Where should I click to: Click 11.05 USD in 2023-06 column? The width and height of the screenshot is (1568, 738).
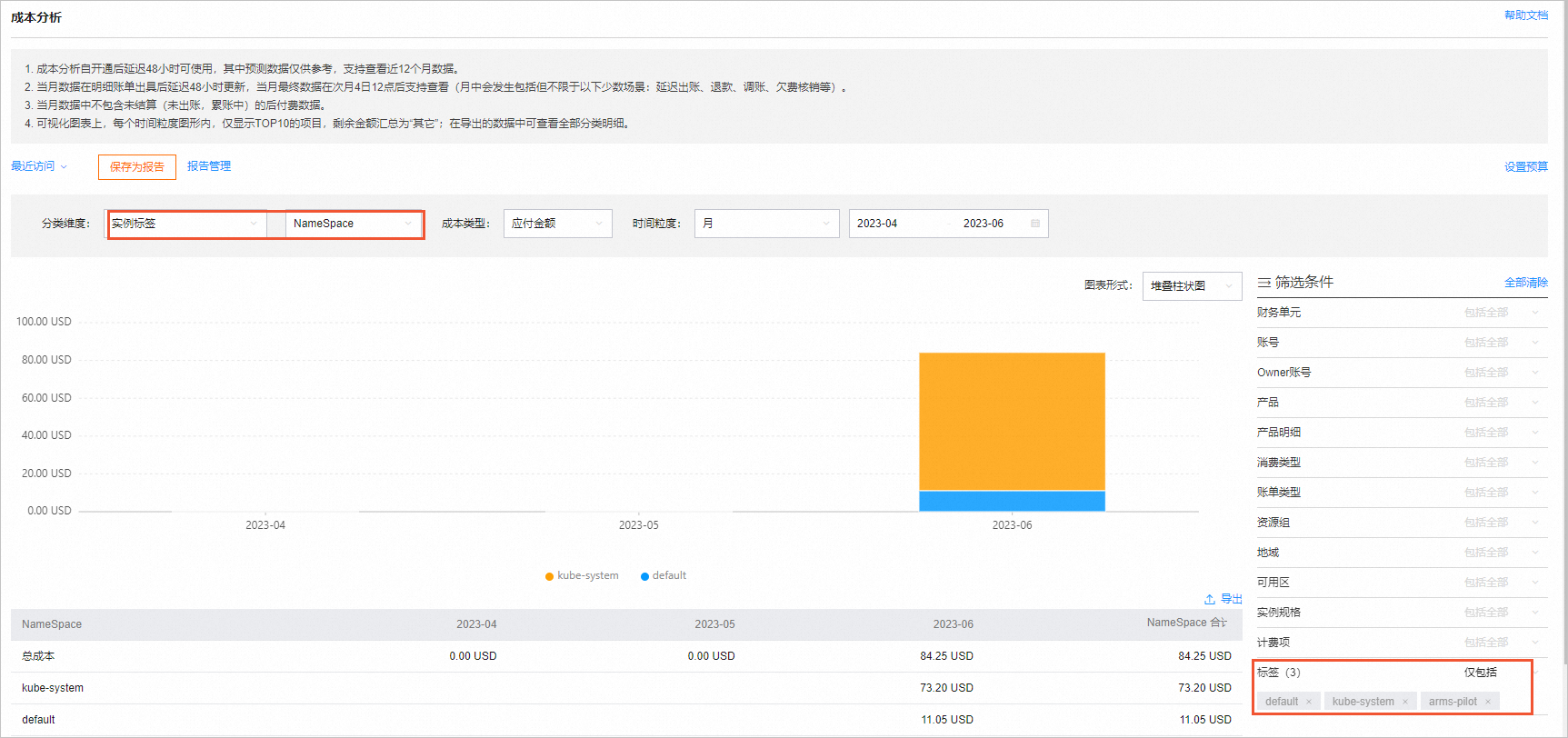[x=947, y=720]
